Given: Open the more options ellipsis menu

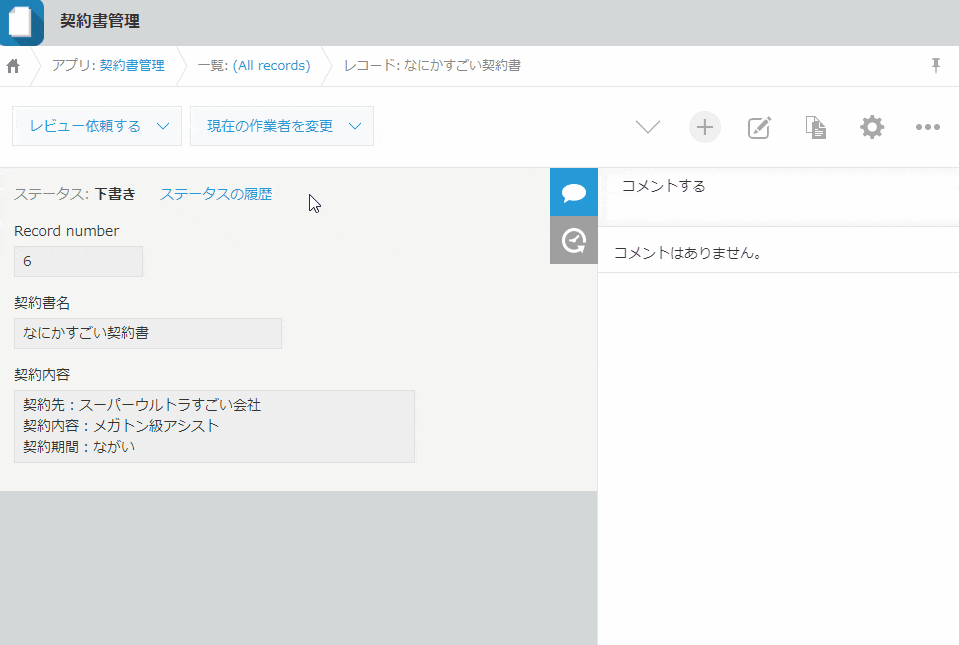Looking at the screenshot, I should [927, 127].
